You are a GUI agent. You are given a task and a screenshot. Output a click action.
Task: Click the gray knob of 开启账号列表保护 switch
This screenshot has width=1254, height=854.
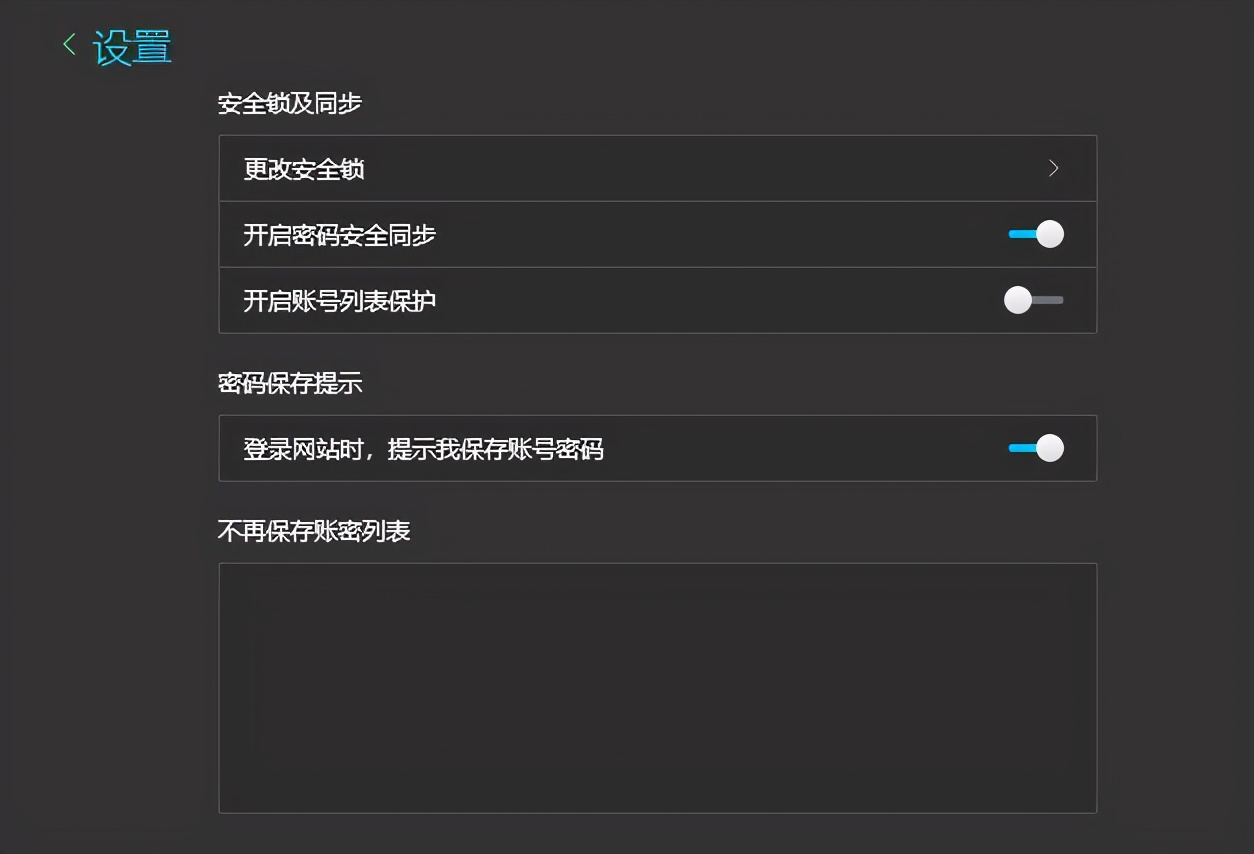click(x=1019, y=300)
